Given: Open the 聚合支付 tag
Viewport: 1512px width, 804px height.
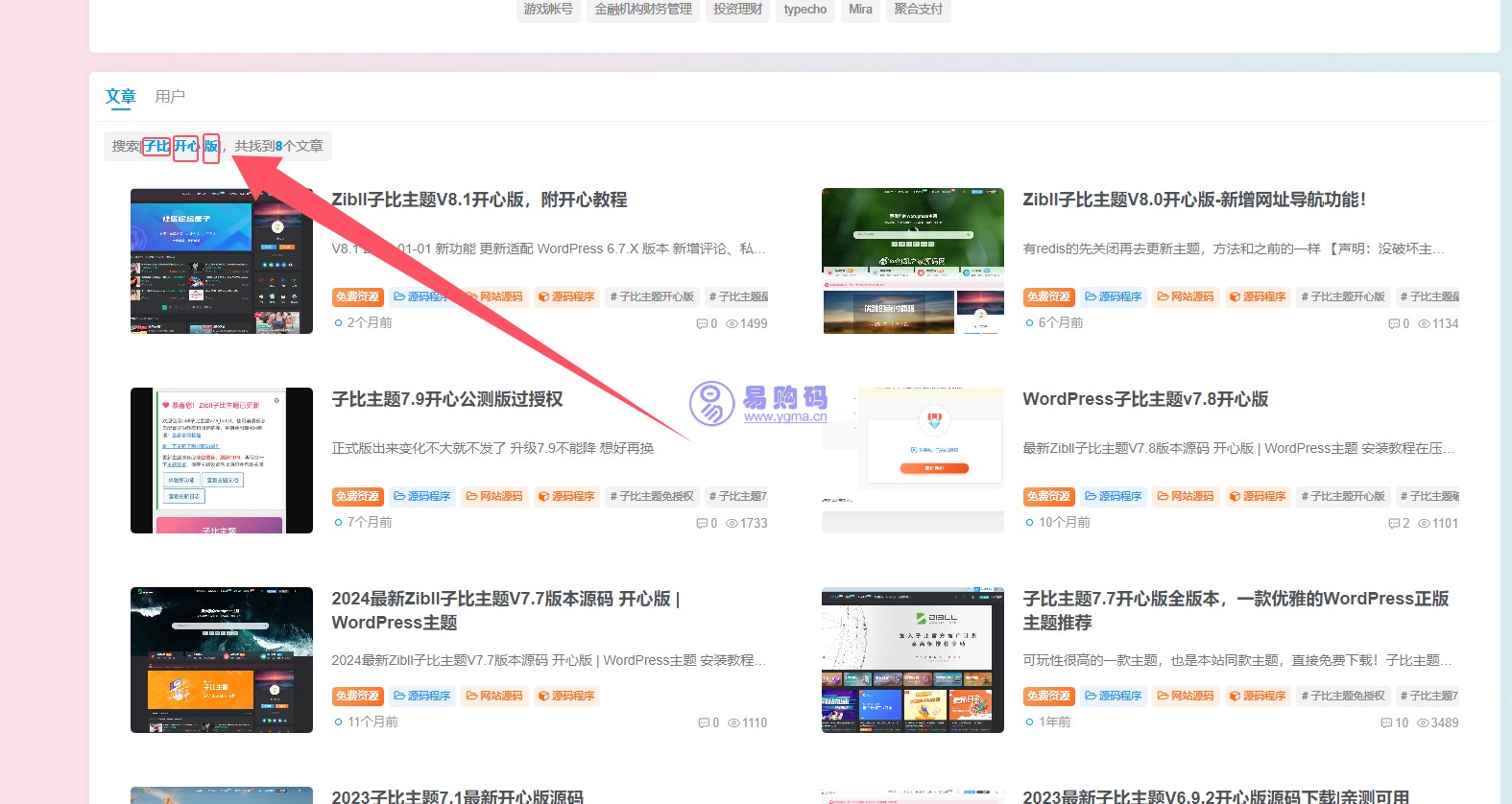Looking at the screenshot, I should (918, 10).
